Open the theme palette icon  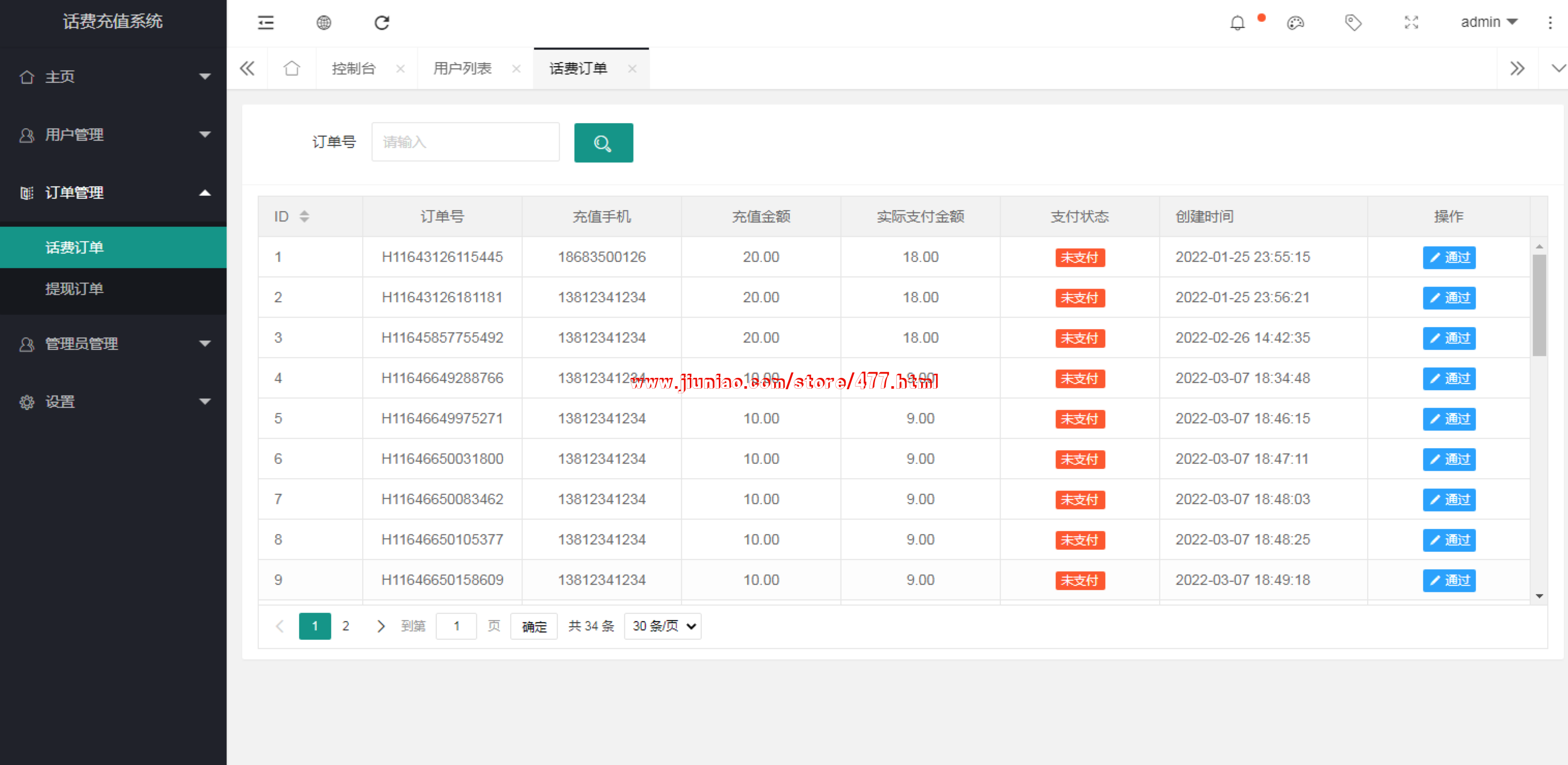[x=1295, y=23]
